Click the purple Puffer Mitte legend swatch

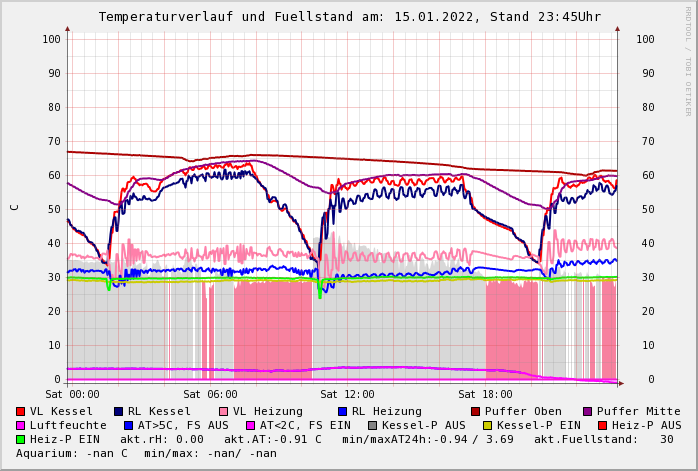[x=588, y=411]
